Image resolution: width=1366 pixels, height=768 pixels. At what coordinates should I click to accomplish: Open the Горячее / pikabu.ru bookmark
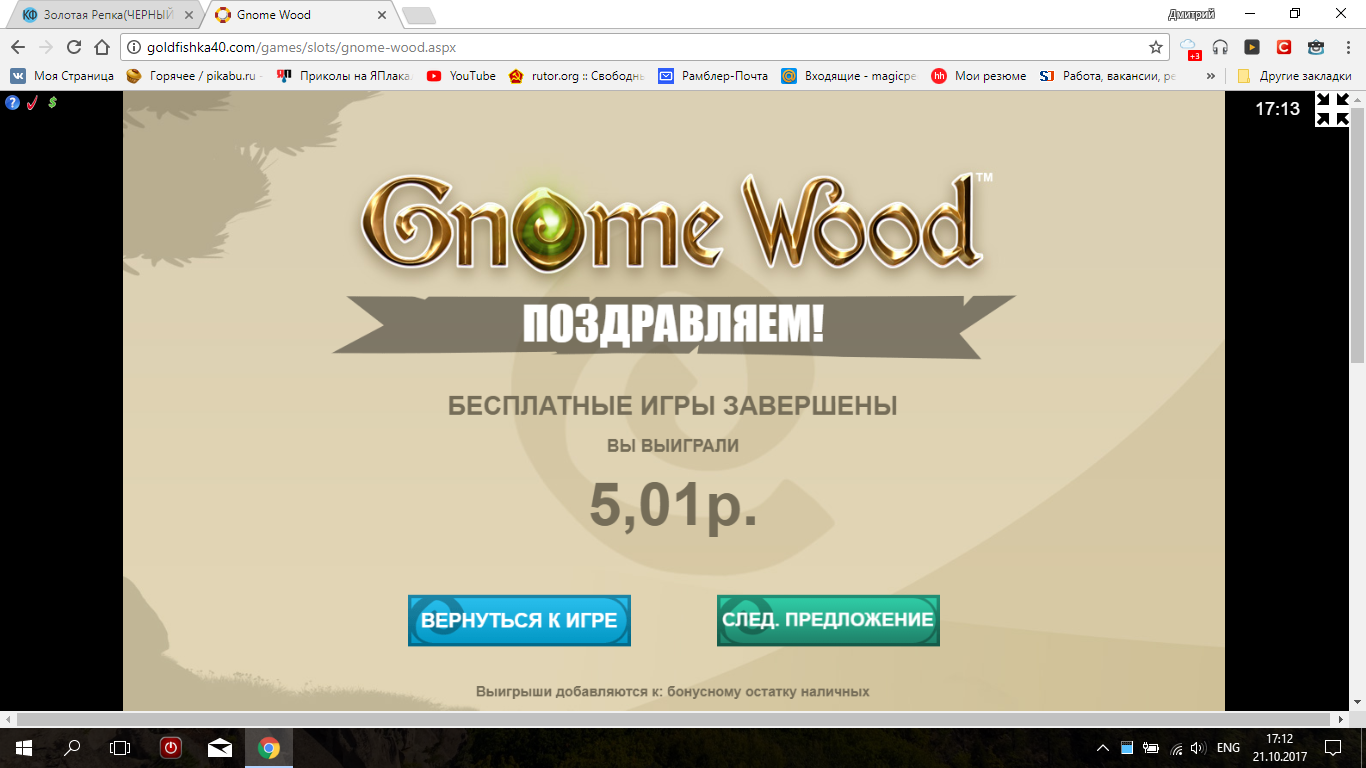click(x=192, y=76)
